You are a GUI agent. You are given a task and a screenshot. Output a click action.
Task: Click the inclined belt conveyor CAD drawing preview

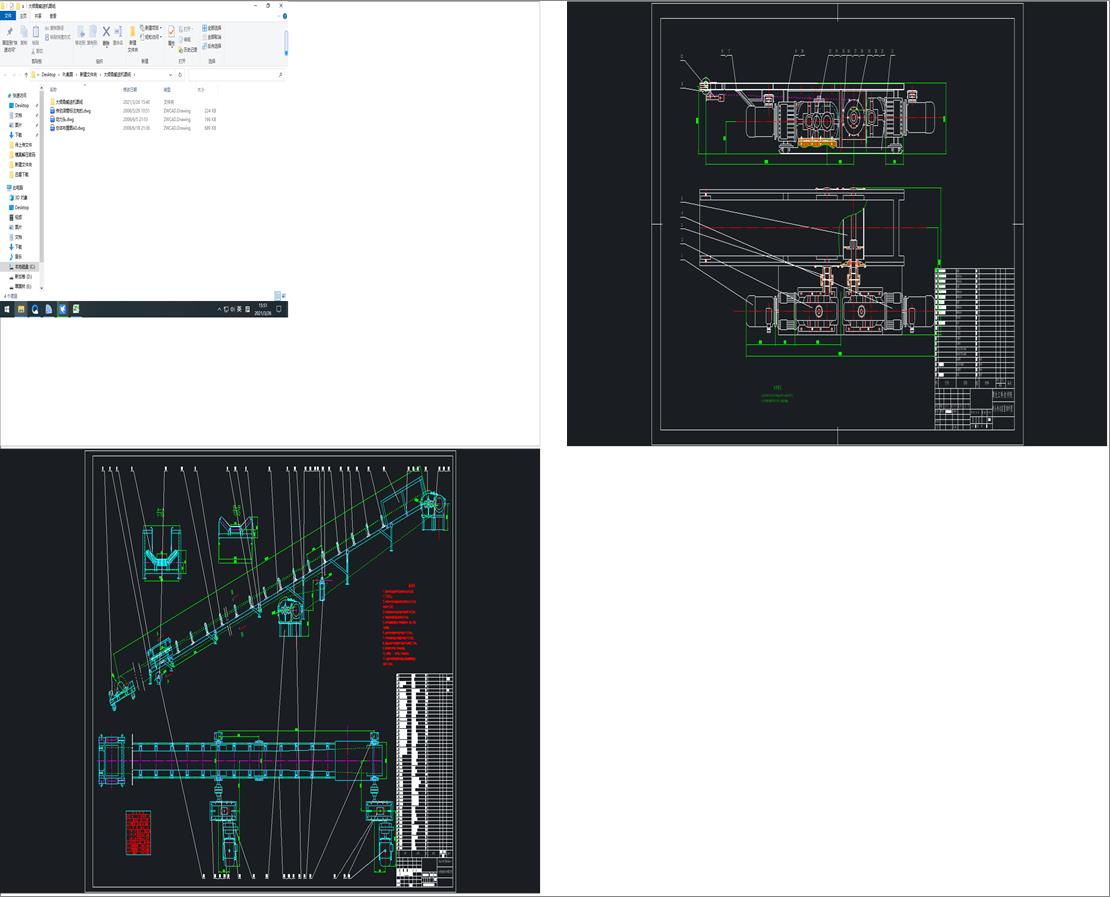click(270, 671)
